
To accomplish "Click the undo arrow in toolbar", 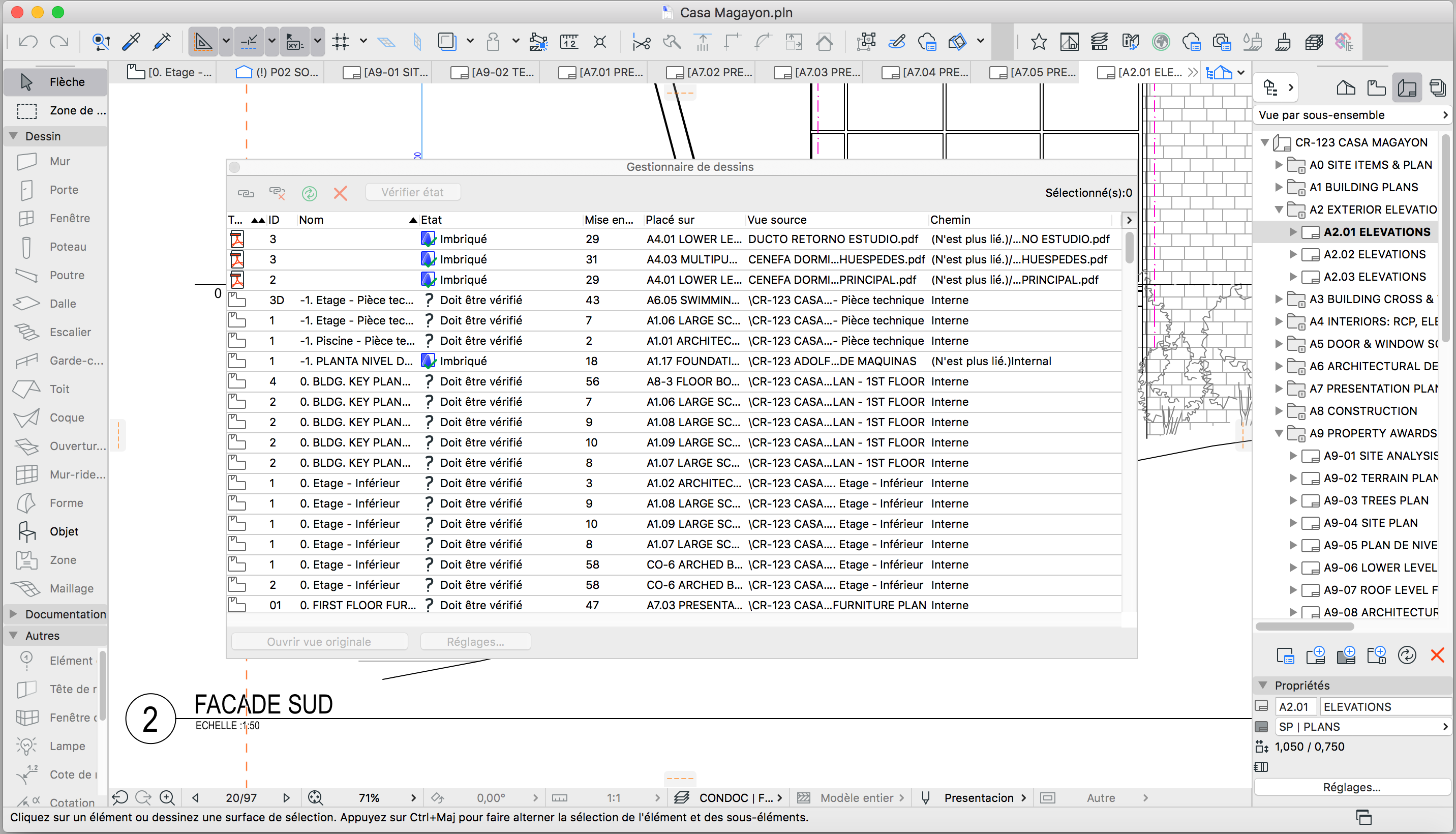I will [x=28, y=42].
